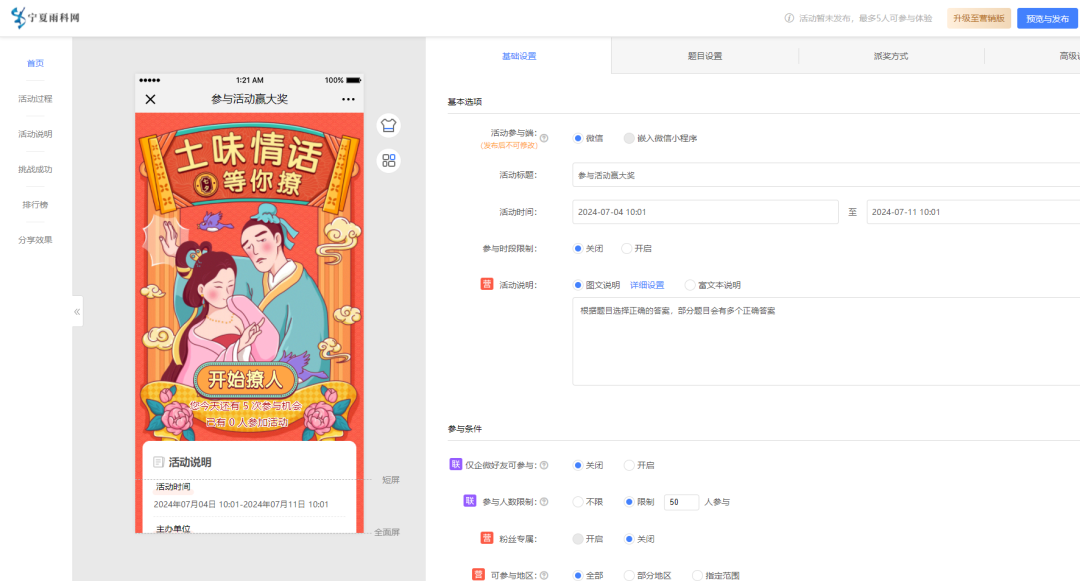Tap 开始撩人 button in phone preview
Screen dimensions: 1080x581
[245, 379]
